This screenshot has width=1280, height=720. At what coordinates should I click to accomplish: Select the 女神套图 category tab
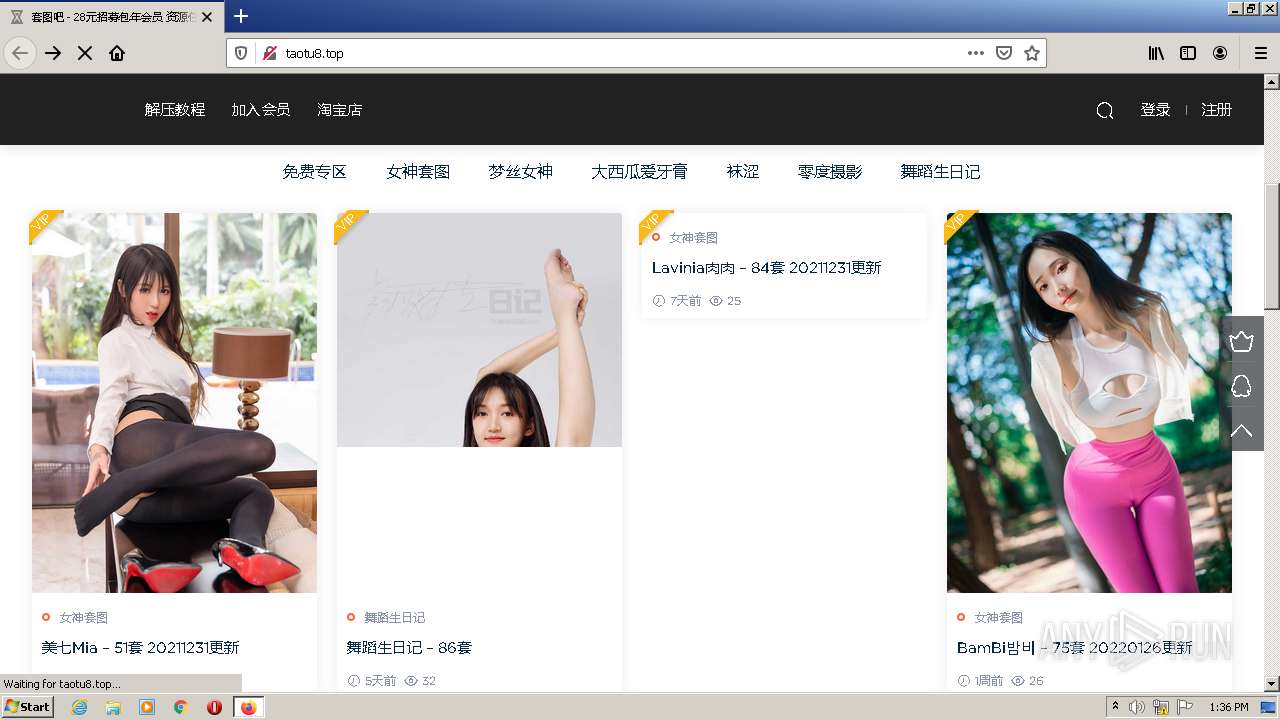tap(418, 172)
